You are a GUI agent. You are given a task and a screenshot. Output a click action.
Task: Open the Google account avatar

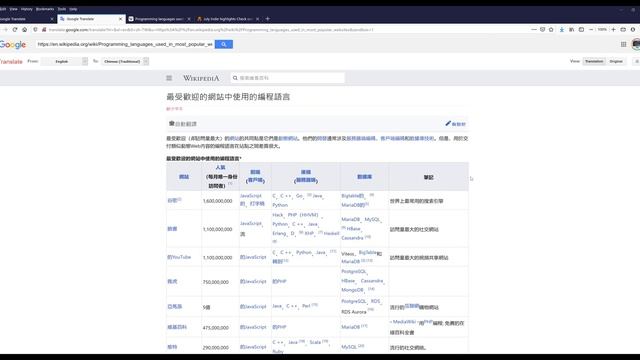click(636, 44)
